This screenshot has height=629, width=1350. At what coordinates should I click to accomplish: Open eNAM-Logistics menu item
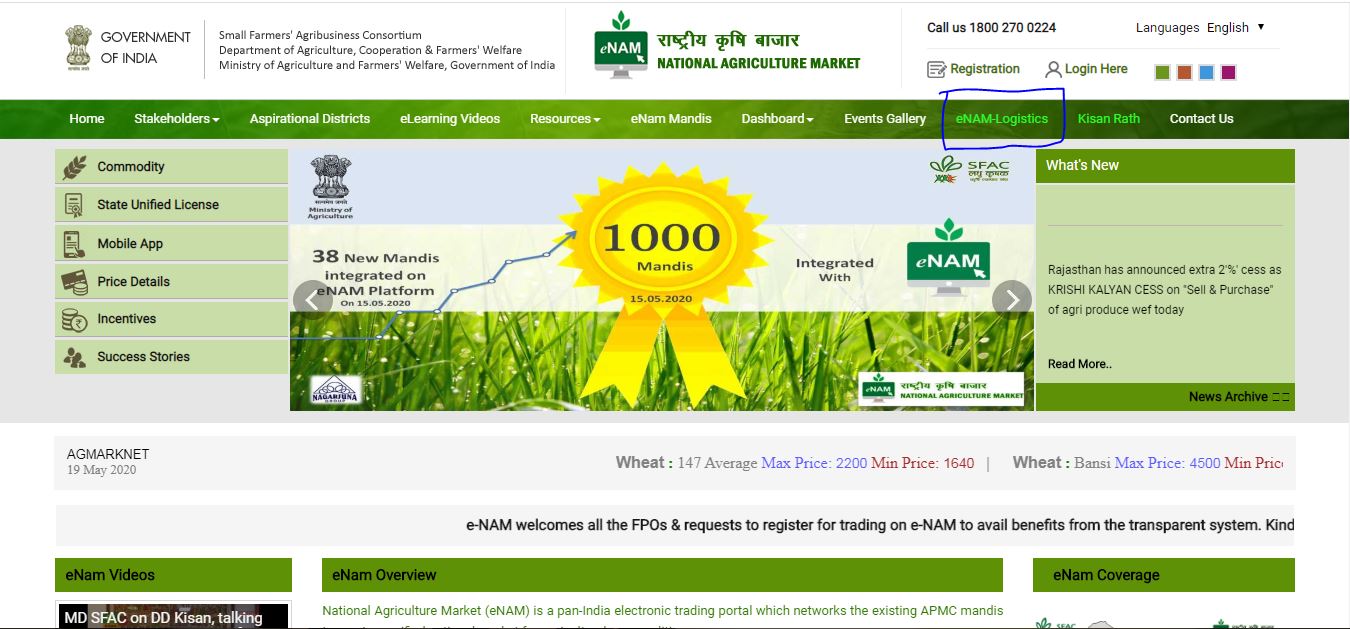tap(1002, 119)
